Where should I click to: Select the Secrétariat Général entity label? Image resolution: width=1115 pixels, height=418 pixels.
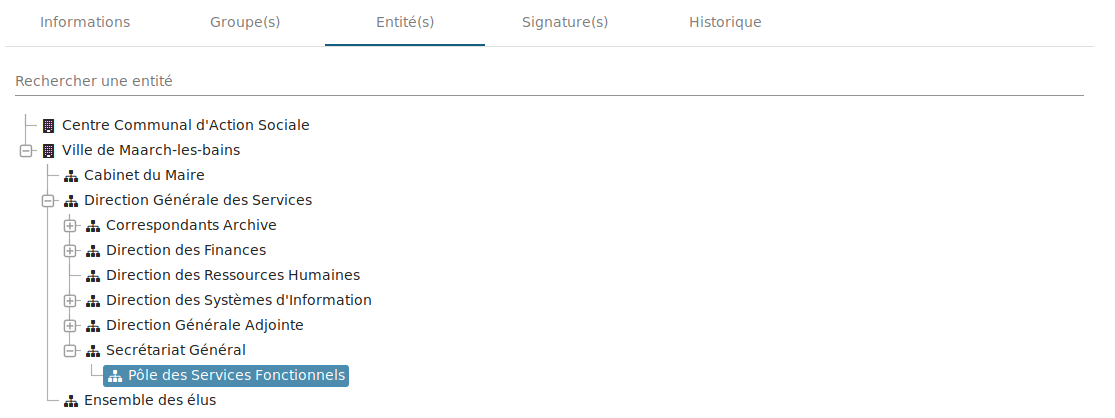176,350
